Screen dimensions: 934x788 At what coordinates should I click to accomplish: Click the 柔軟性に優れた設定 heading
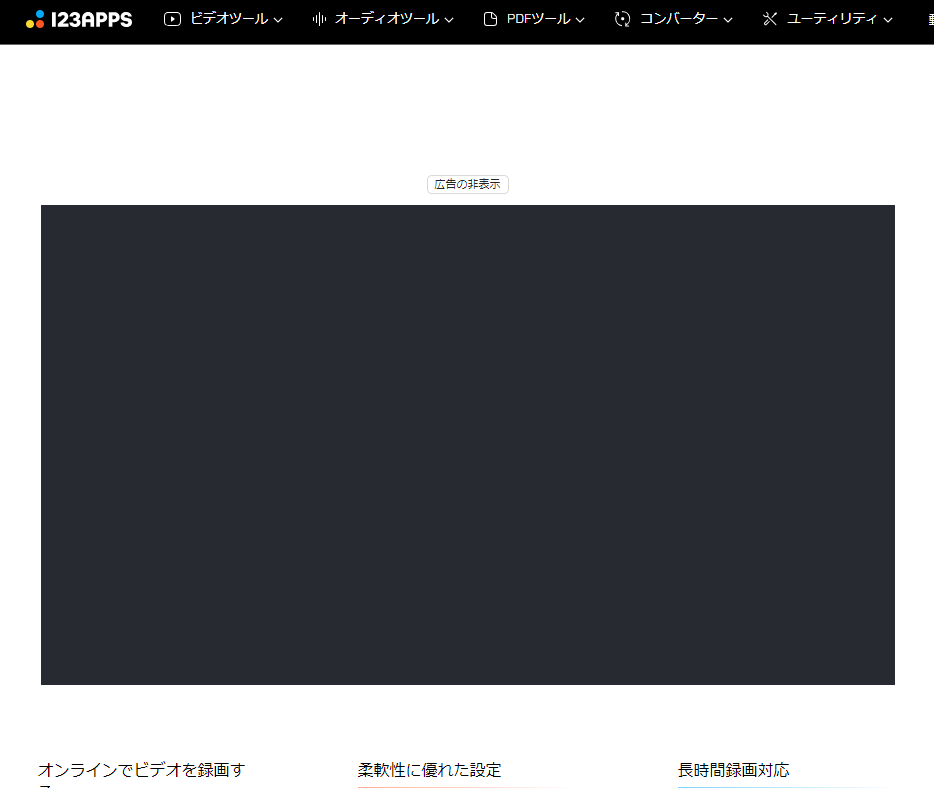click(430, 770)
